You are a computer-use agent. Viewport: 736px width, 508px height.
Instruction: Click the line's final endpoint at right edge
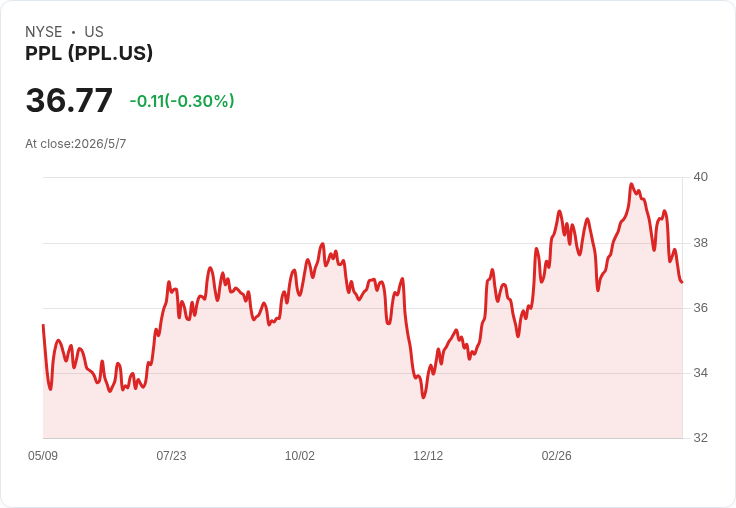[682, 282]
